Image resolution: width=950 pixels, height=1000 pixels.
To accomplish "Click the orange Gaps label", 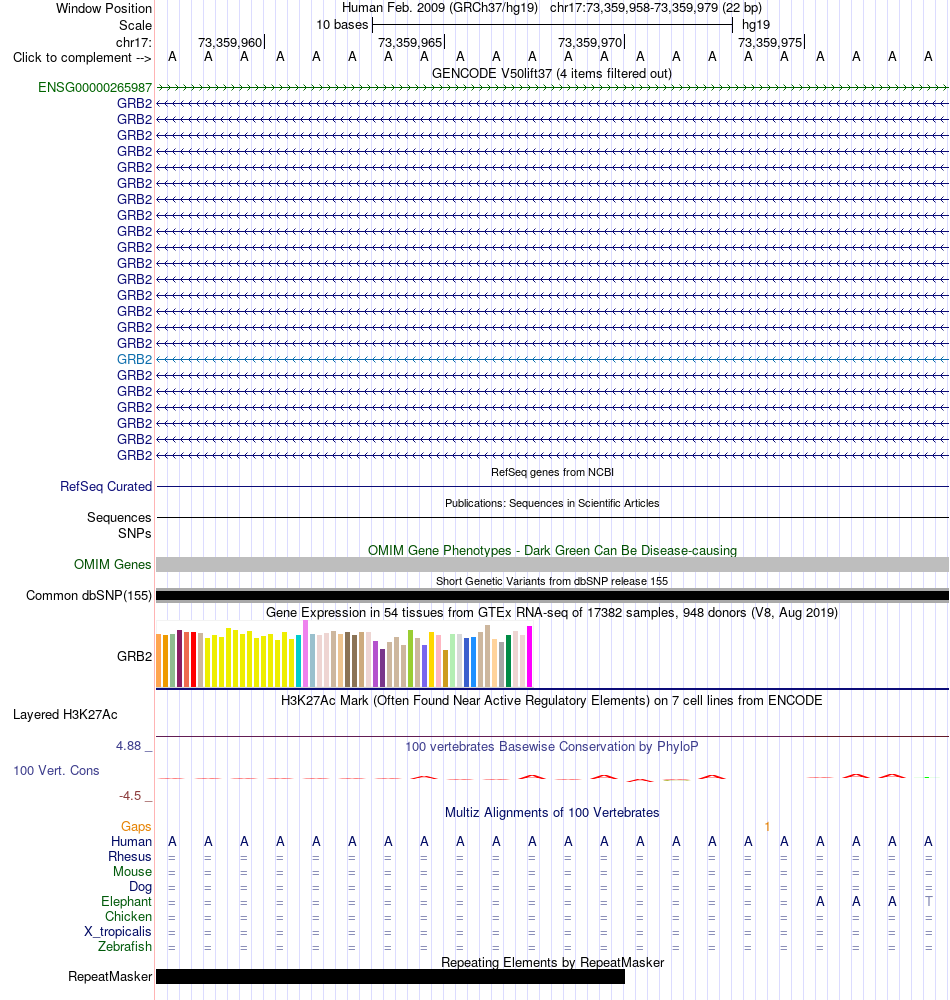I will 136,827.
